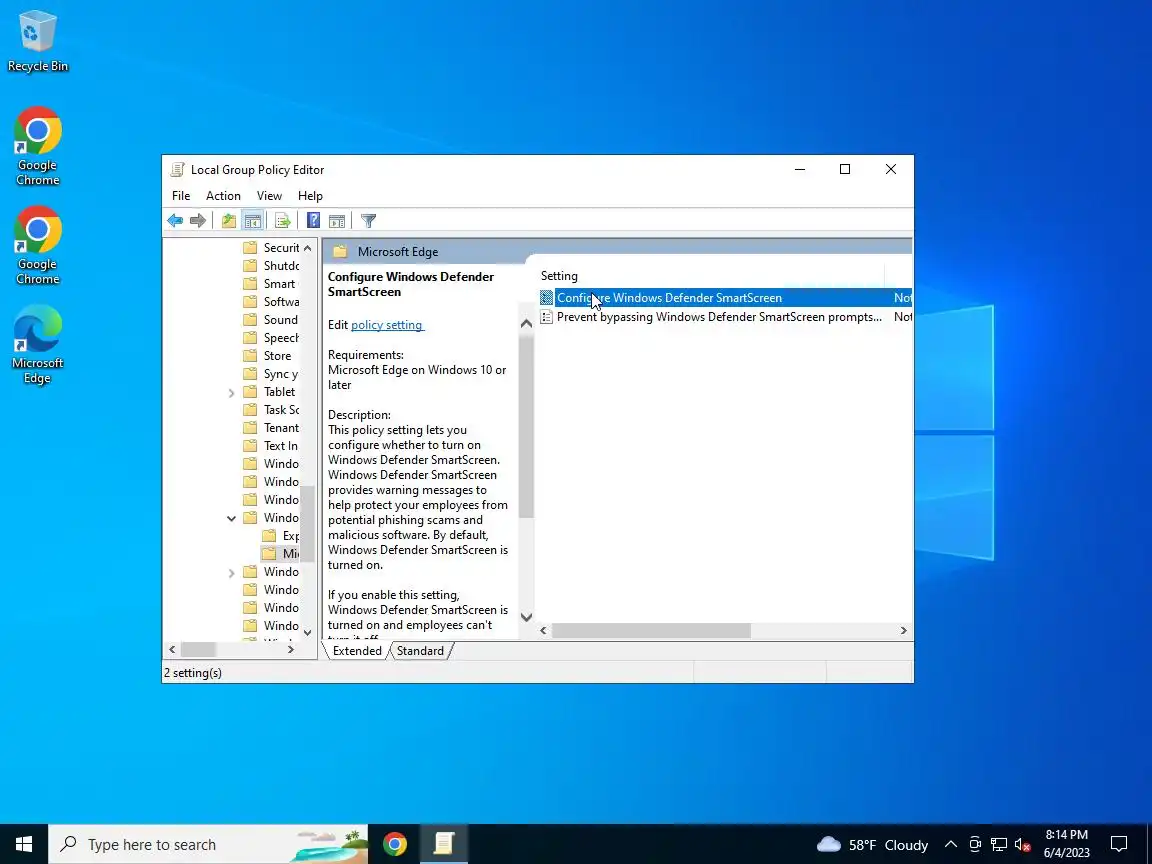Collapse the expanded Windo tree node
The height and width of the screenshot is (864, 1152).
[x=231, y=518]
